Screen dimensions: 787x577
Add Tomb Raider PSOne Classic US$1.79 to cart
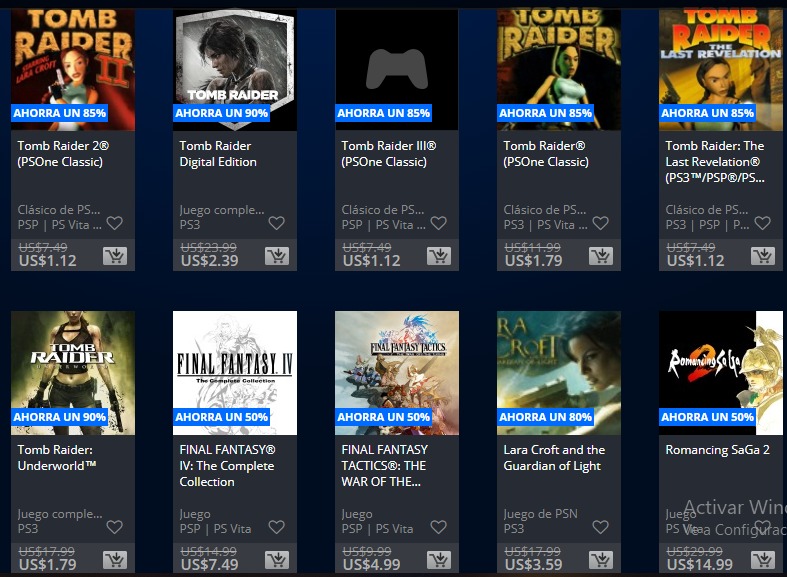tap(601, 256)
